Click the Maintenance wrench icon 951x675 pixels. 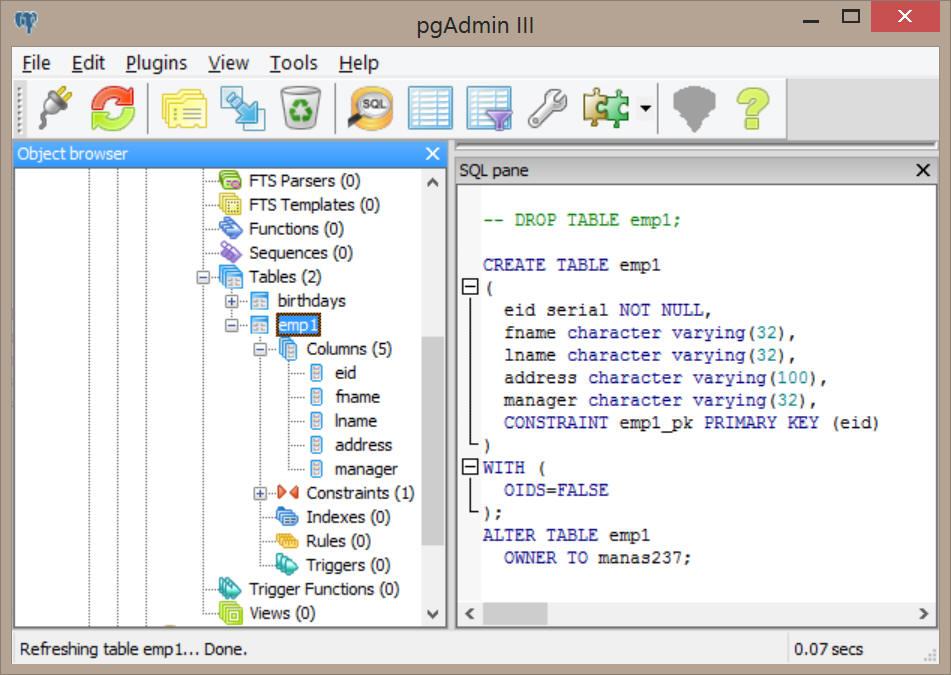pos(548,108)
